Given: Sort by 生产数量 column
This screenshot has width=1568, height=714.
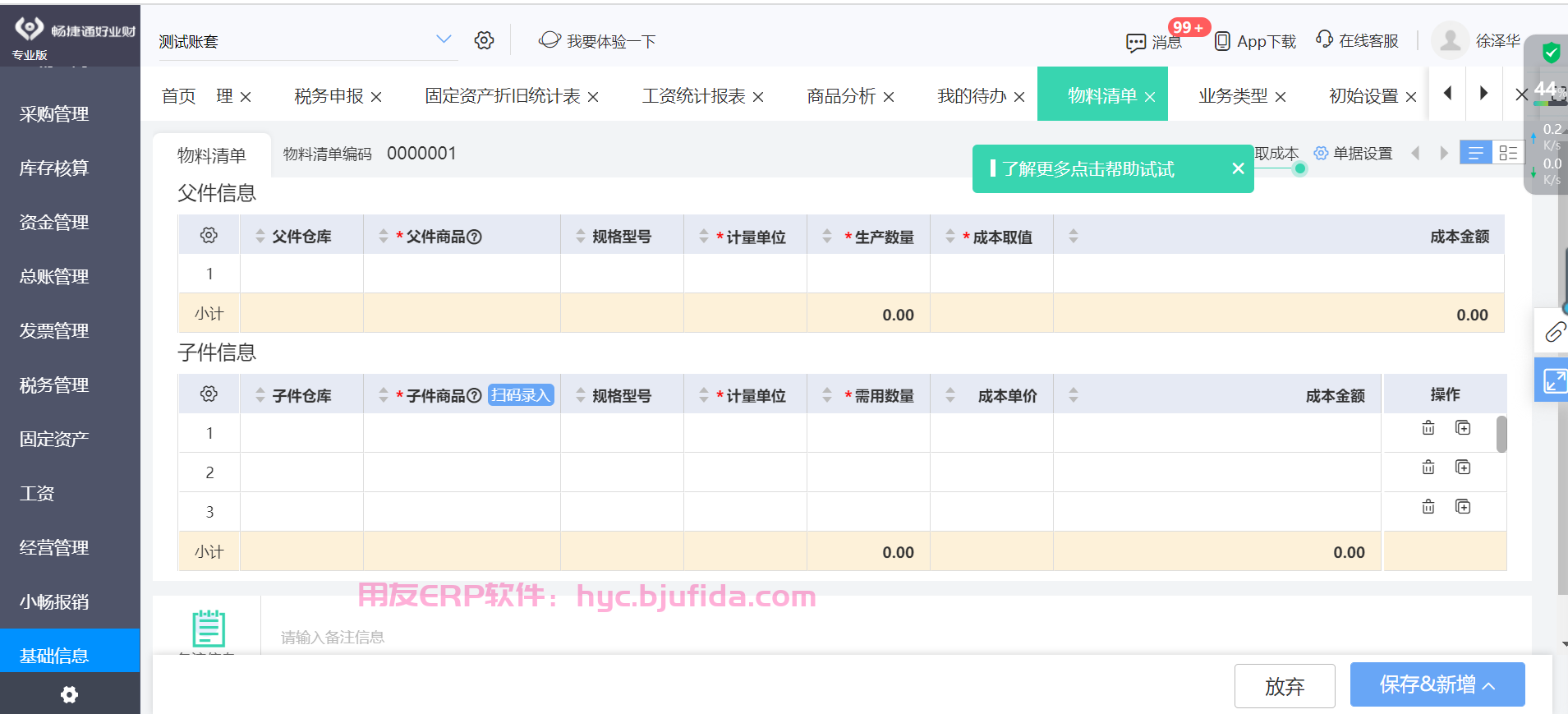Looking at the screenshot, I should click(x=826, y=237).
